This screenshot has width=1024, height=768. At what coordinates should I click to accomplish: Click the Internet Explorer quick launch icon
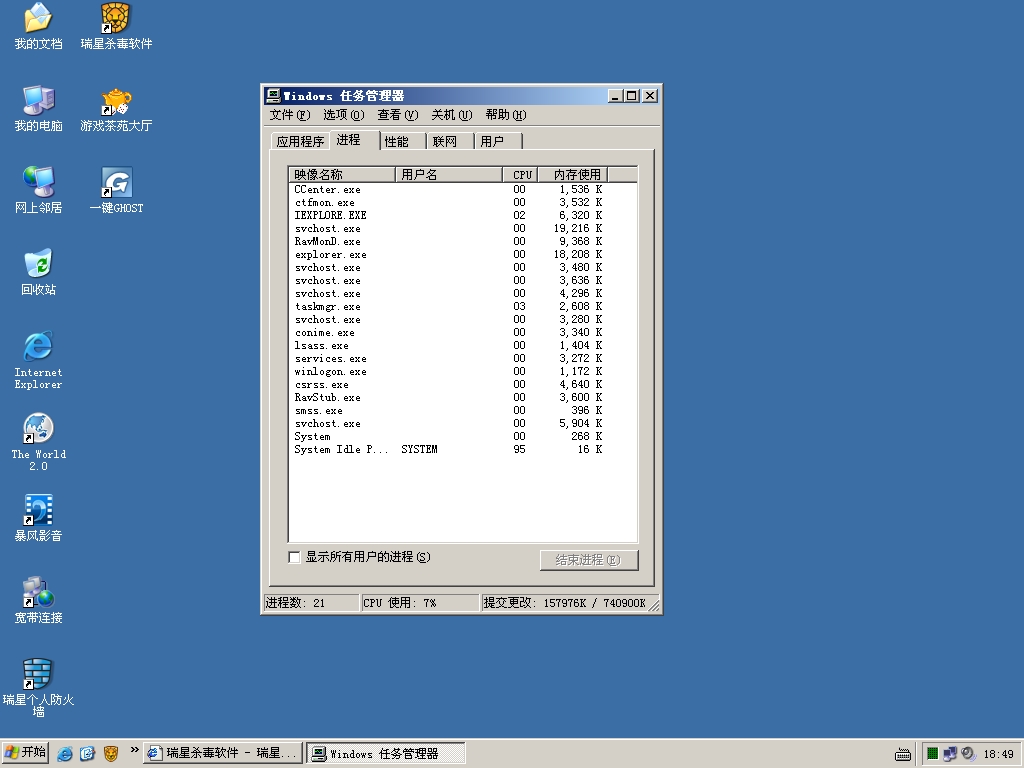tap(65, 753)
